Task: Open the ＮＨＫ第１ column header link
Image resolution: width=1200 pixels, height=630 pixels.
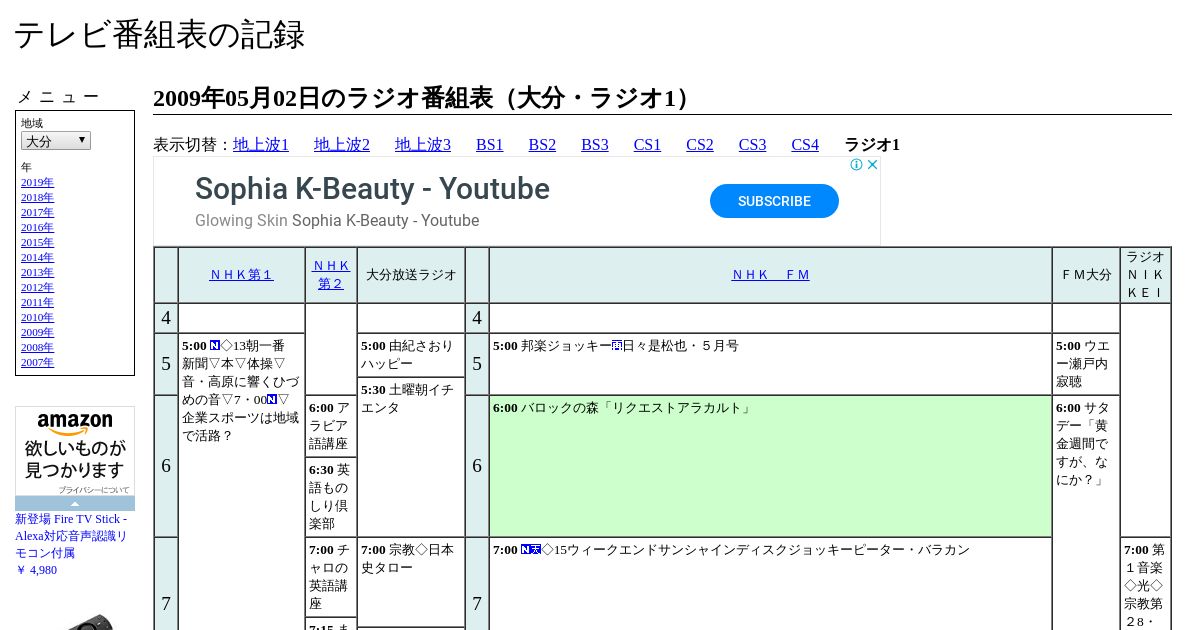Action: pyautogui.click(x=241, y=275)
